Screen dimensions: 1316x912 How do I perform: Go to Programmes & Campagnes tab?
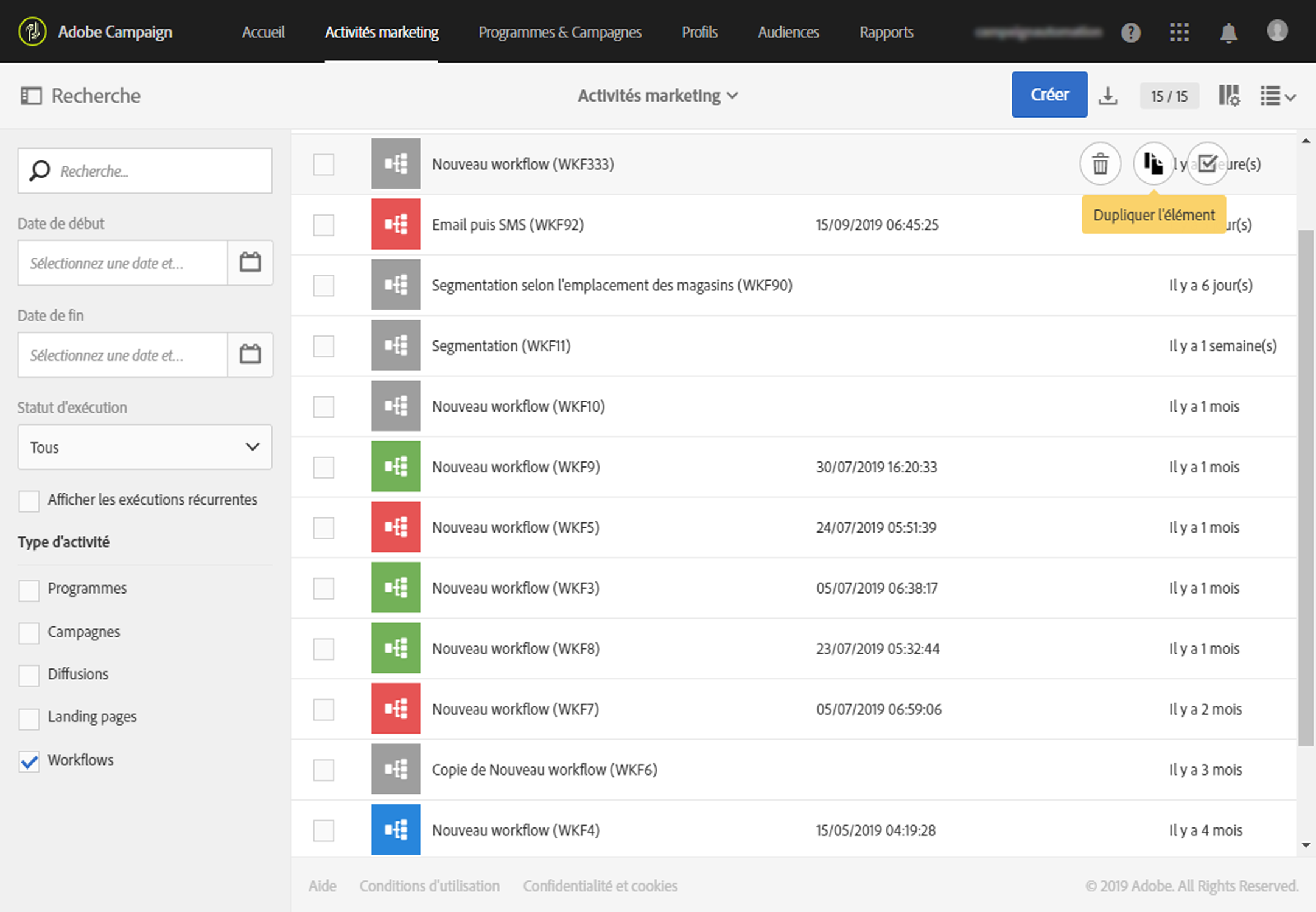pyautogui.click(x=559, y=32)
